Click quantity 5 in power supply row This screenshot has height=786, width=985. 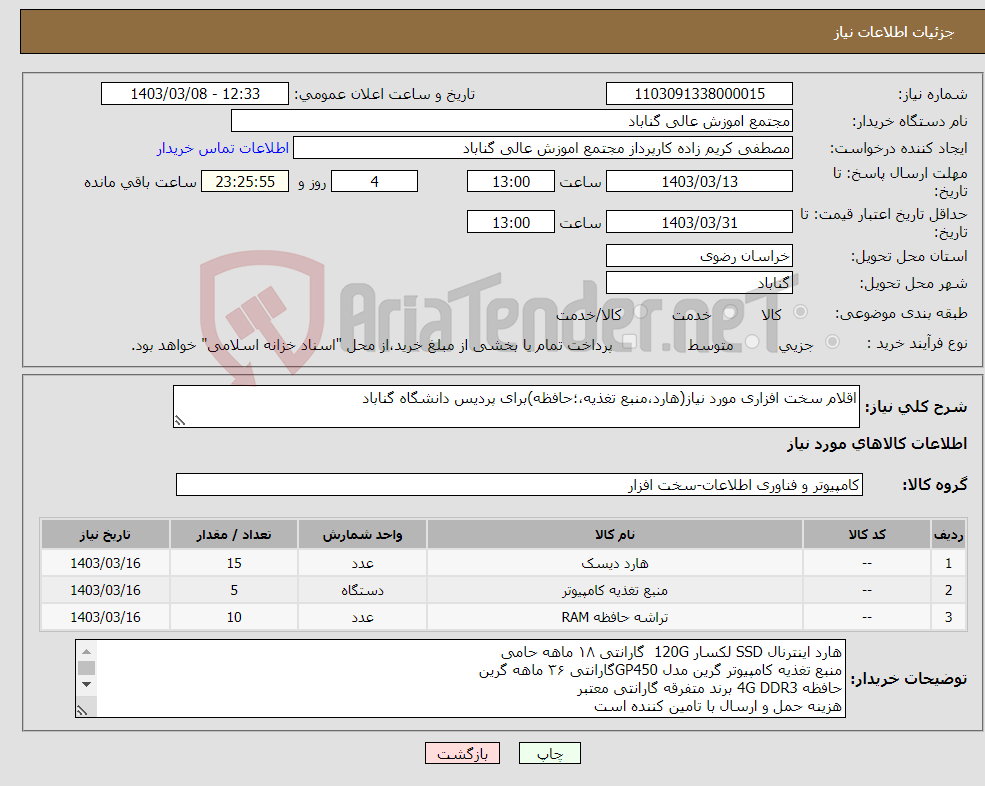pos(234,590)
